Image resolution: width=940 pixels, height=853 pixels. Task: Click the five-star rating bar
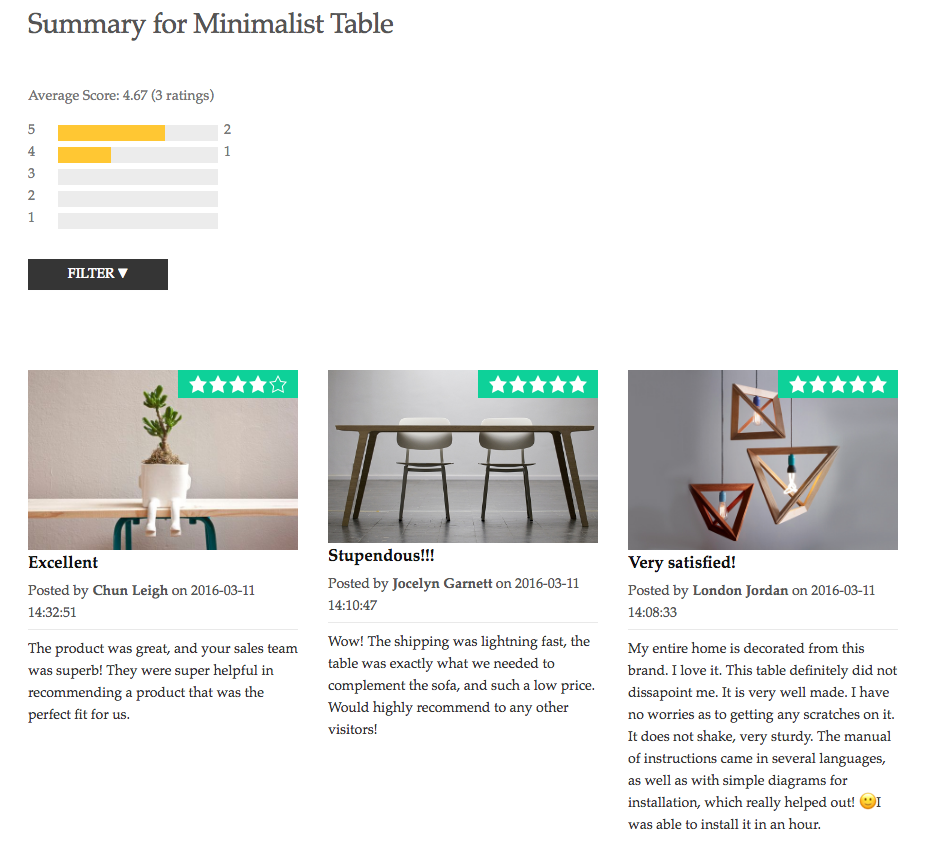tap(138, 132)
